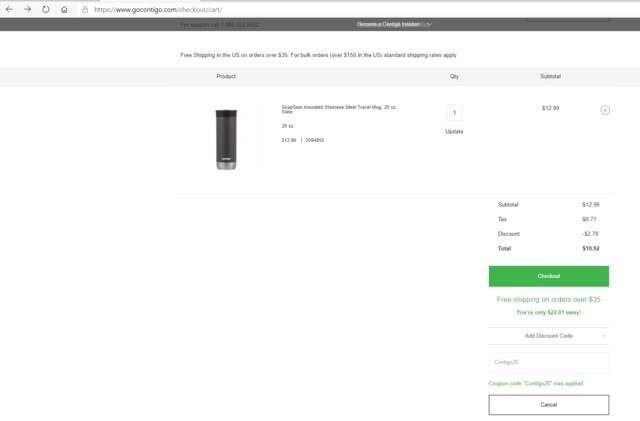This screenshot has width=640, height=421.
Task: Select the product SKU 2094855
Action: click(315, 140)
